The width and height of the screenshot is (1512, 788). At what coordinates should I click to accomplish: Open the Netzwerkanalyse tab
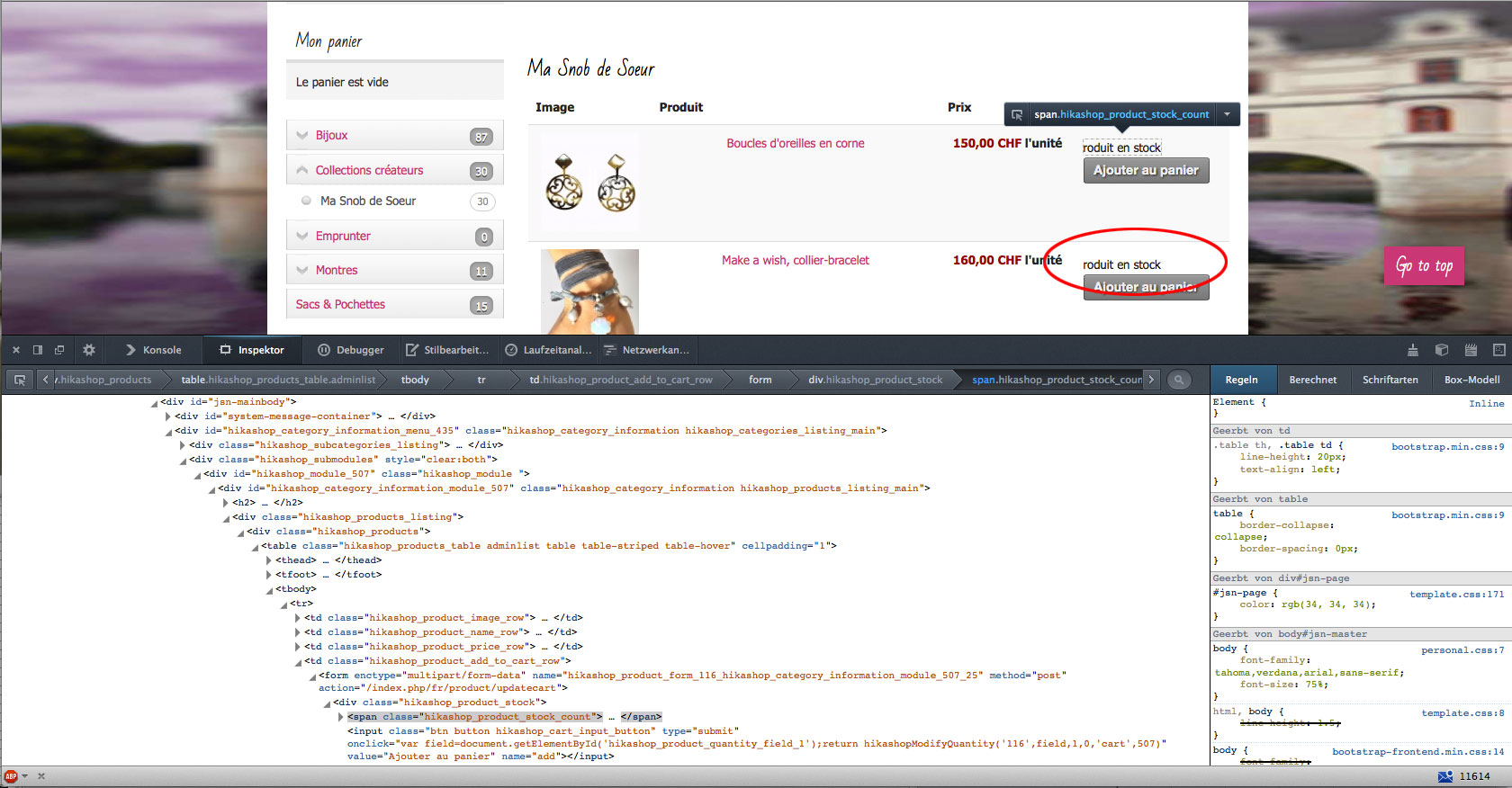pyautogui.click(x=646, y=350)
